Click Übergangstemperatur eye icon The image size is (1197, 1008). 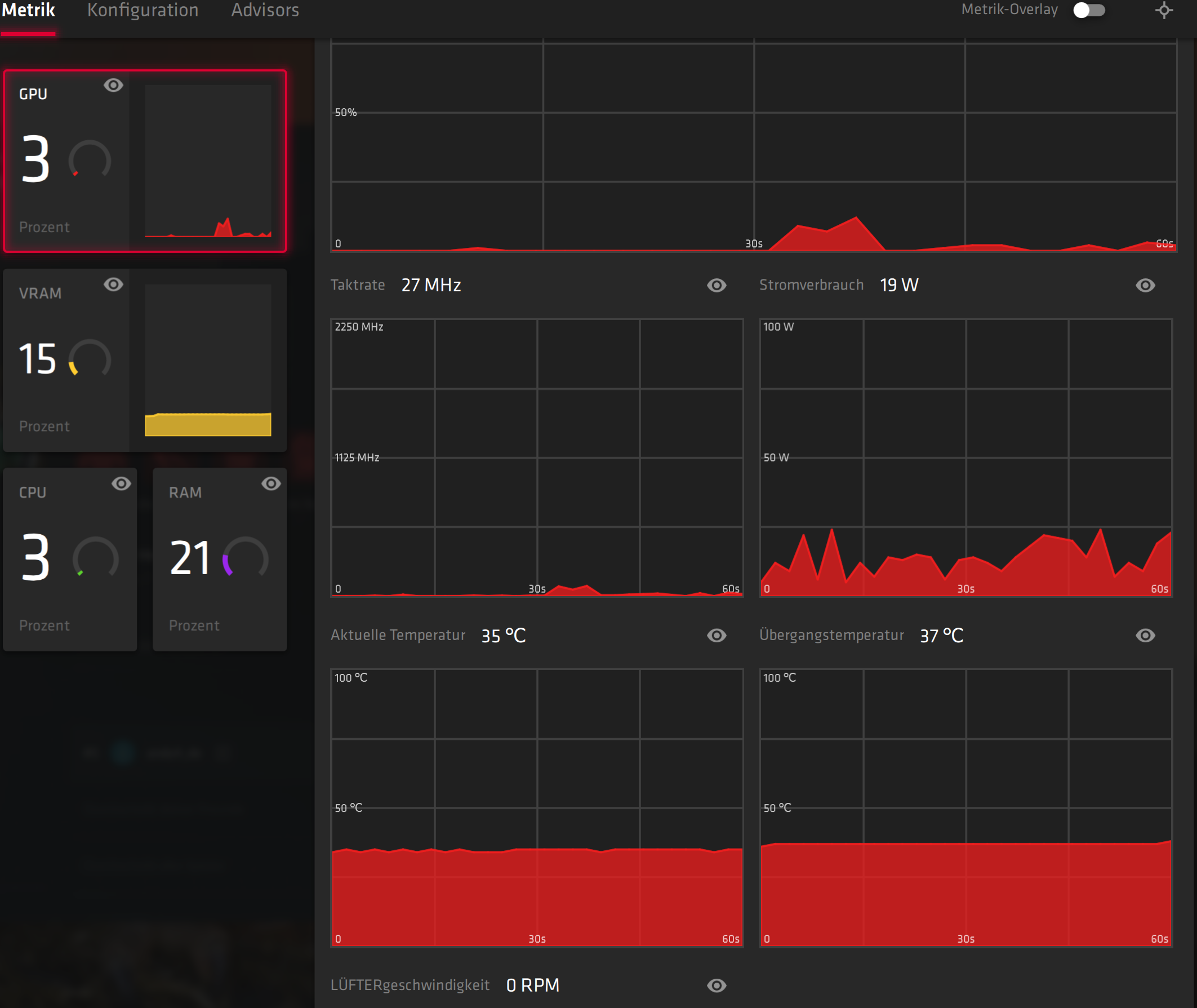point(1145,636)
